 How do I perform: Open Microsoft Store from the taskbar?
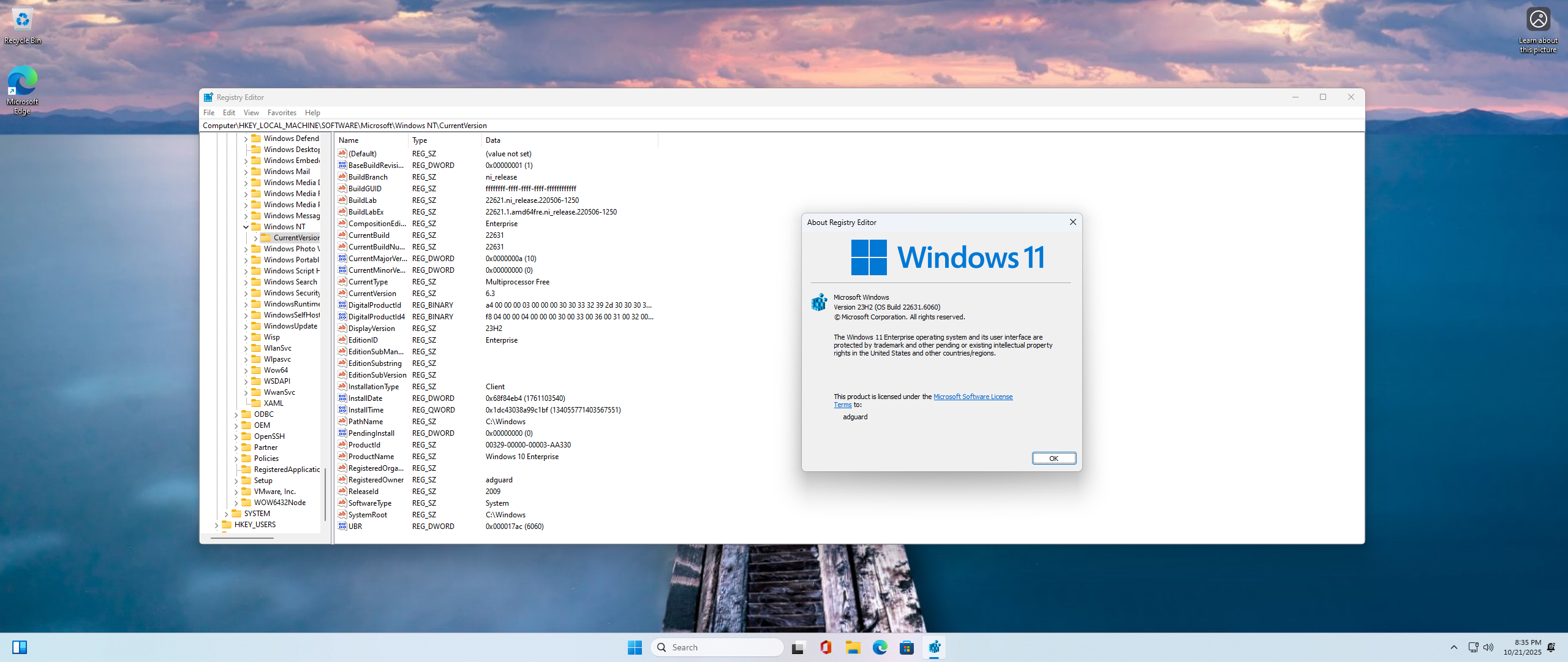tap(907, 647)
